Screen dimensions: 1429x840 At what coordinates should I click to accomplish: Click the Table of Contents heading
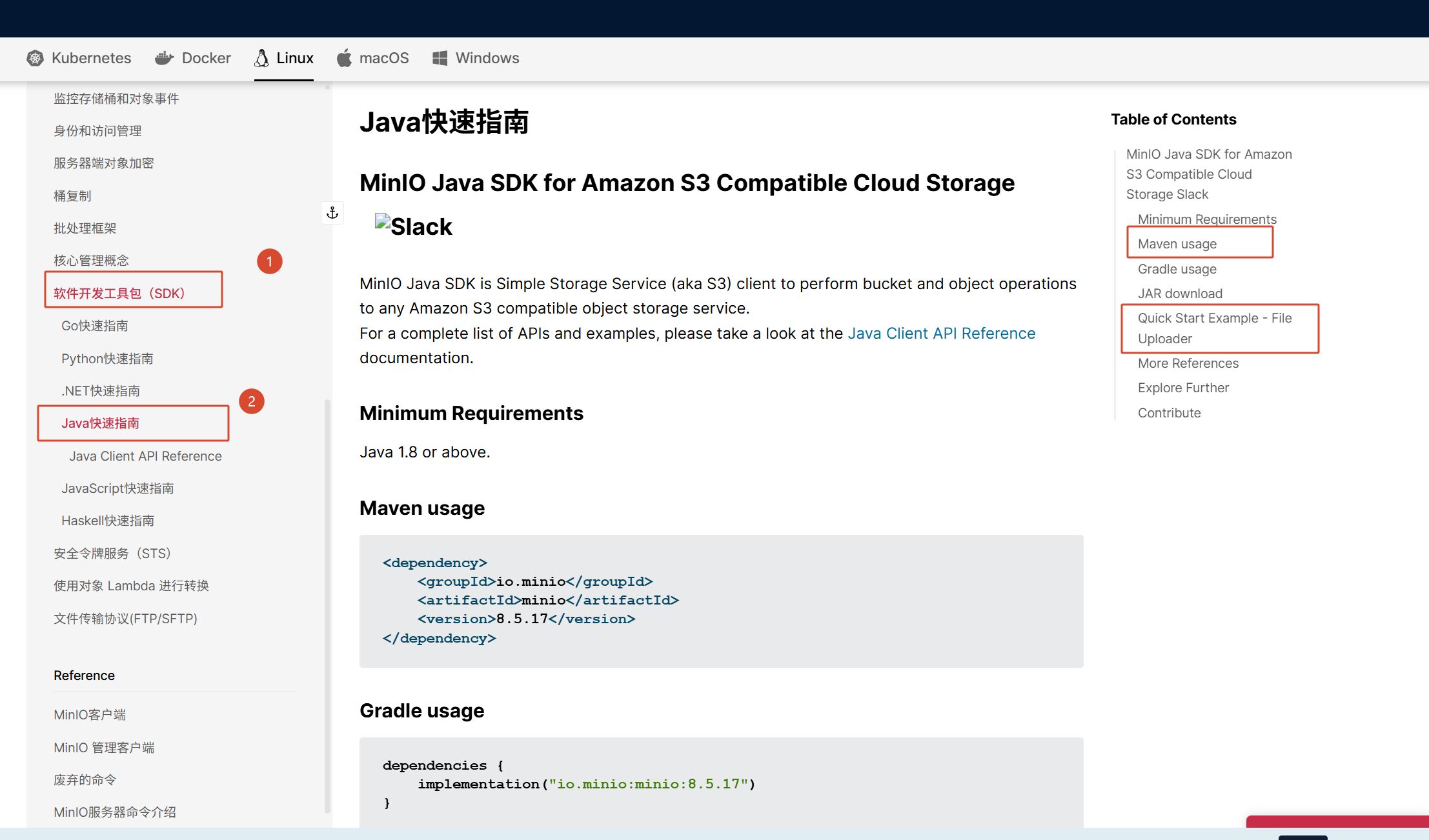tap(1173, 119)
